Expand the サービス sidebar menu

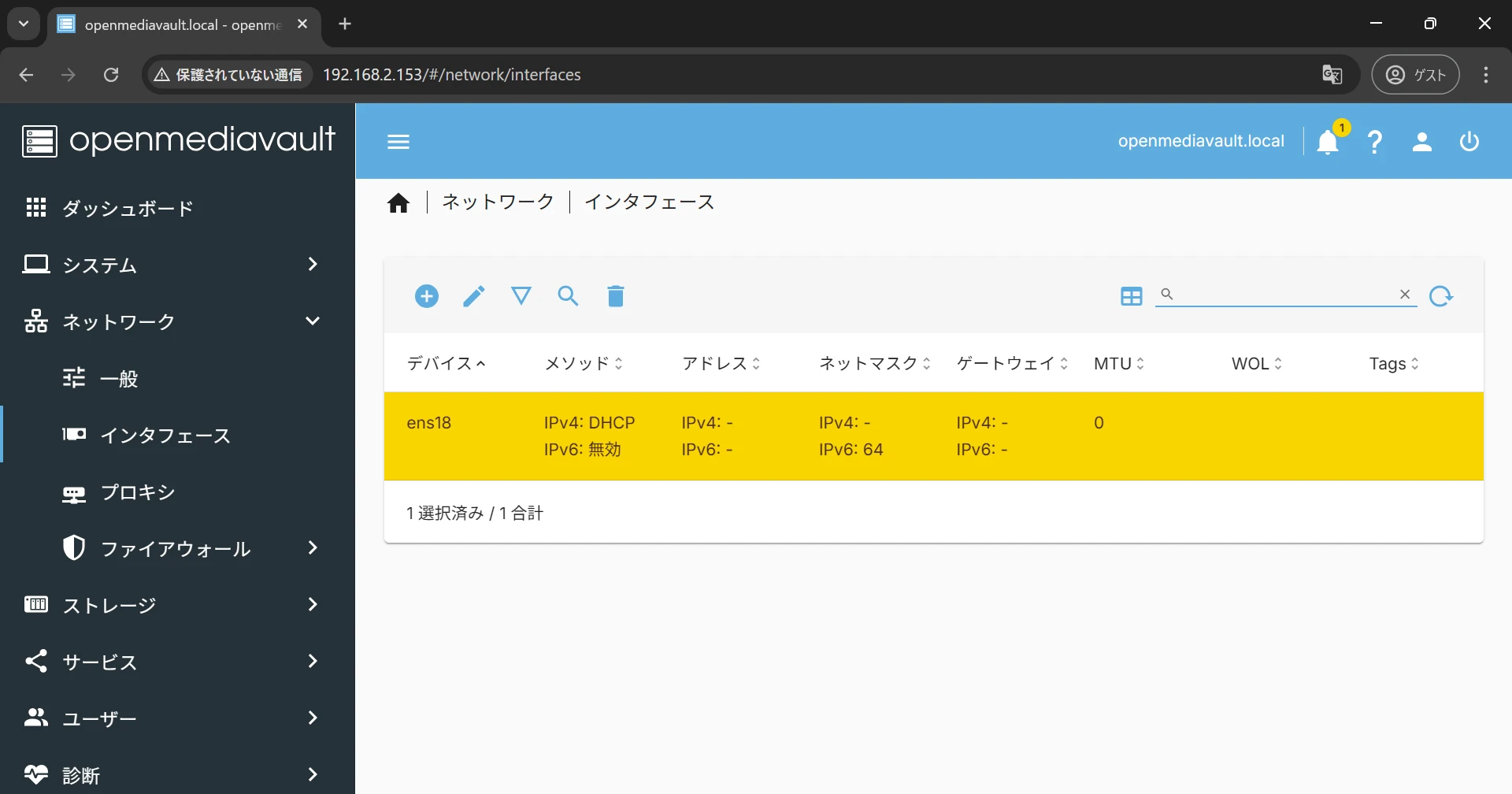coord(177,662)
